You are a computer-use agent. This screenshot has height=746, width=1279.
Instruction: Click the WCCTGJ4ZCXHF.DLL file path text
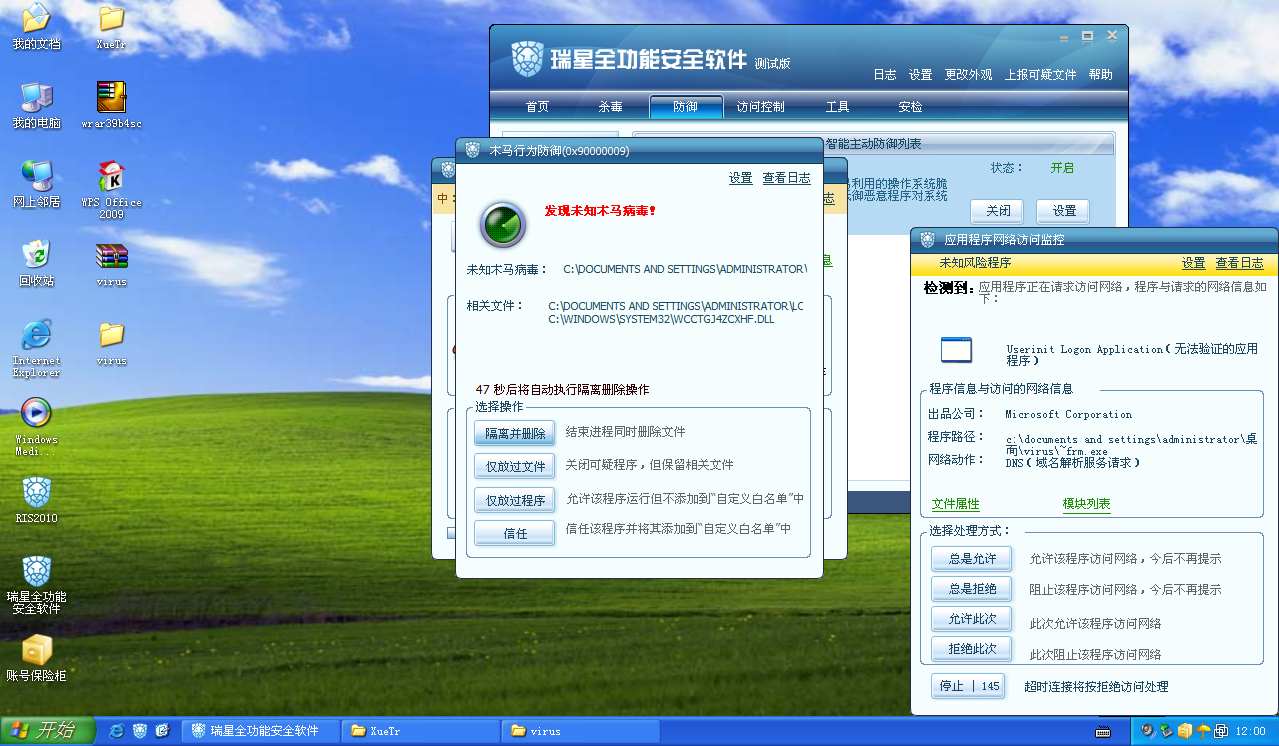pos(661,320)
